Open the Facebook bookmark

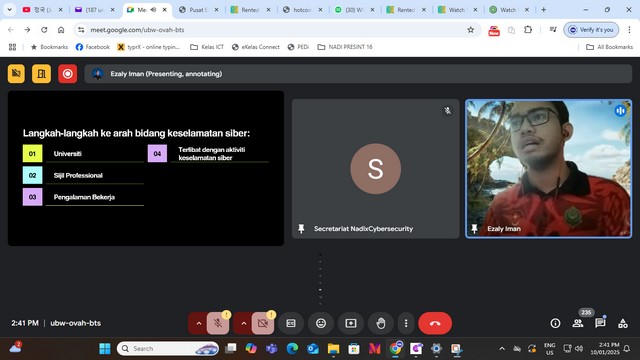click(x=93, y=47)
